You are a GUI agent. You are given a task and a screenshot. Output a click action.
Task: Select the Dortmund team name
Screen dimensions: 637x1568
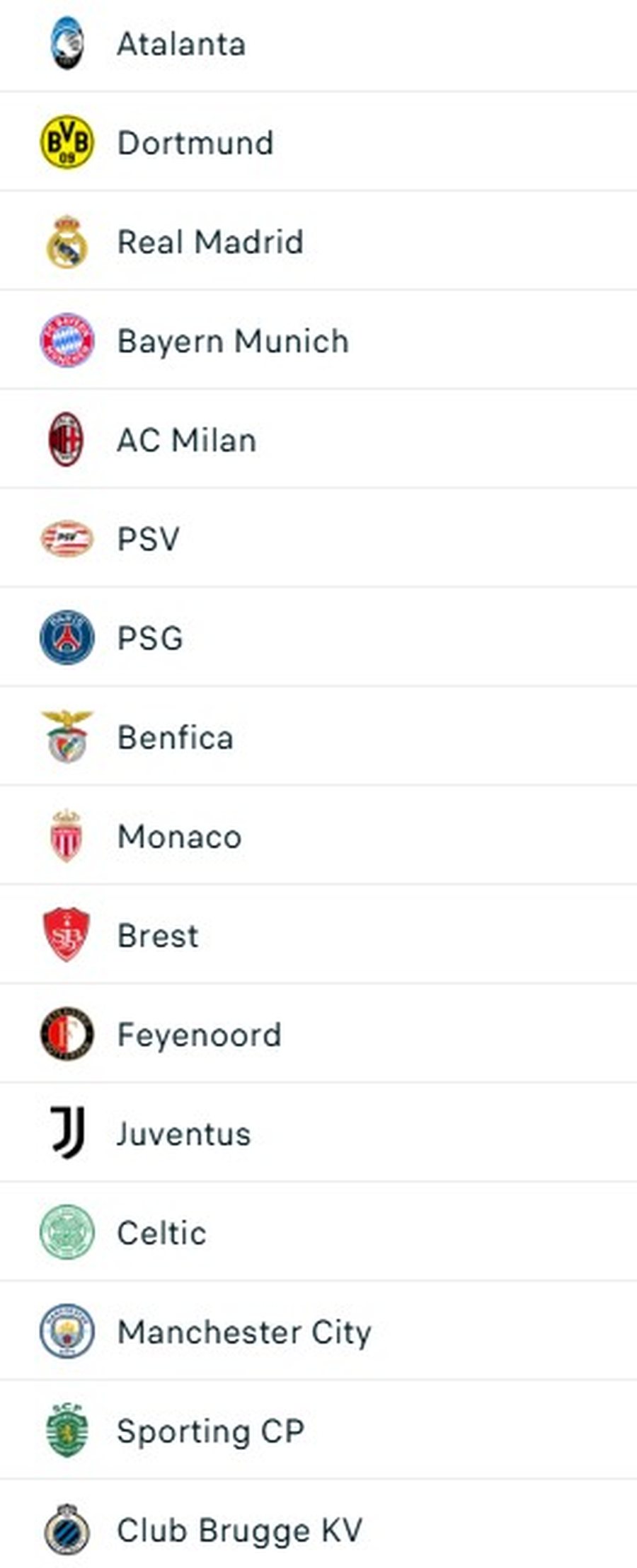pyautogui.click(x=195, y=143)
